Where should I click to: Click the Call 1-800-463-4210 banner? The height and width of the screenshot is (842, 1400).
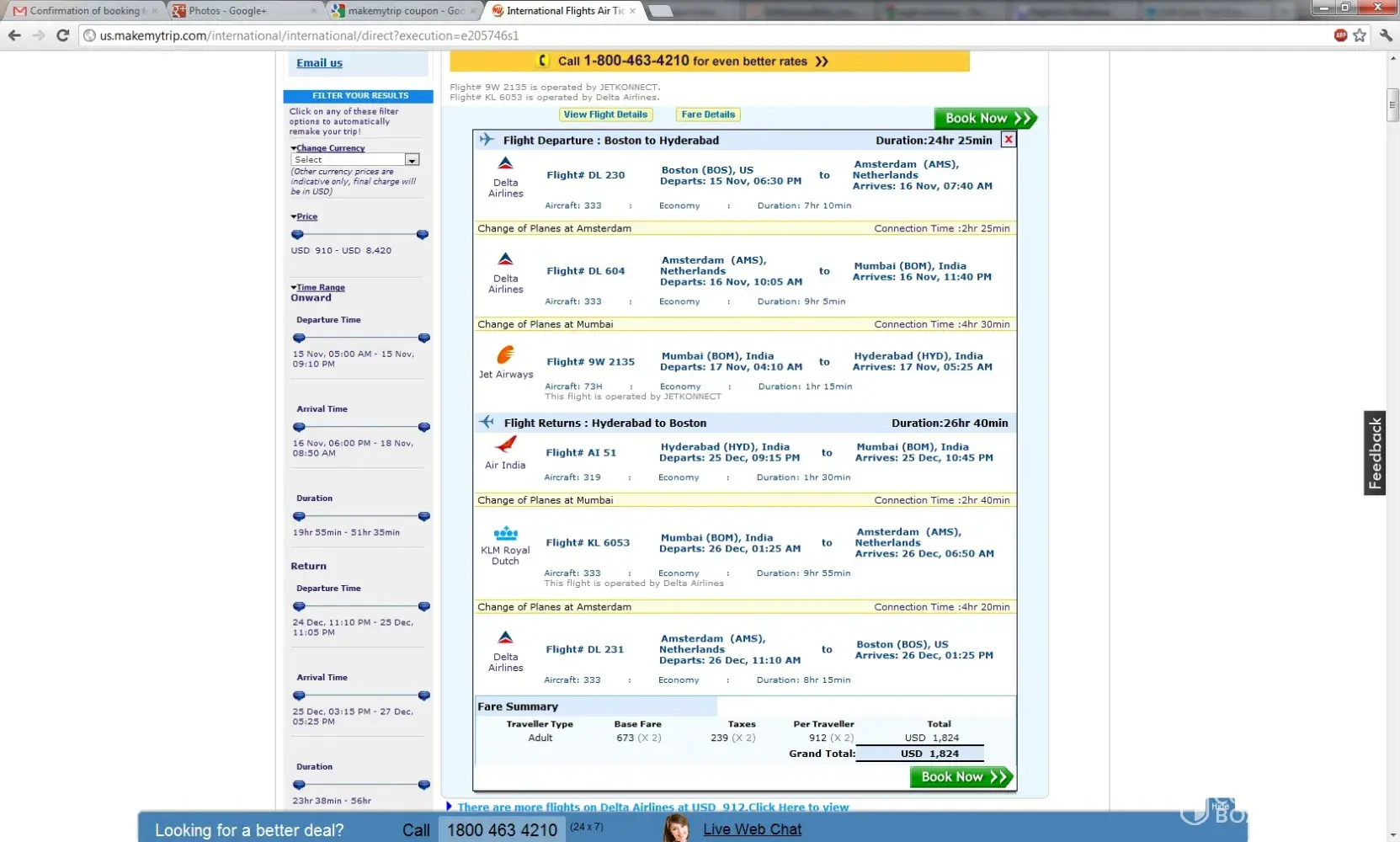coord(710,61)
